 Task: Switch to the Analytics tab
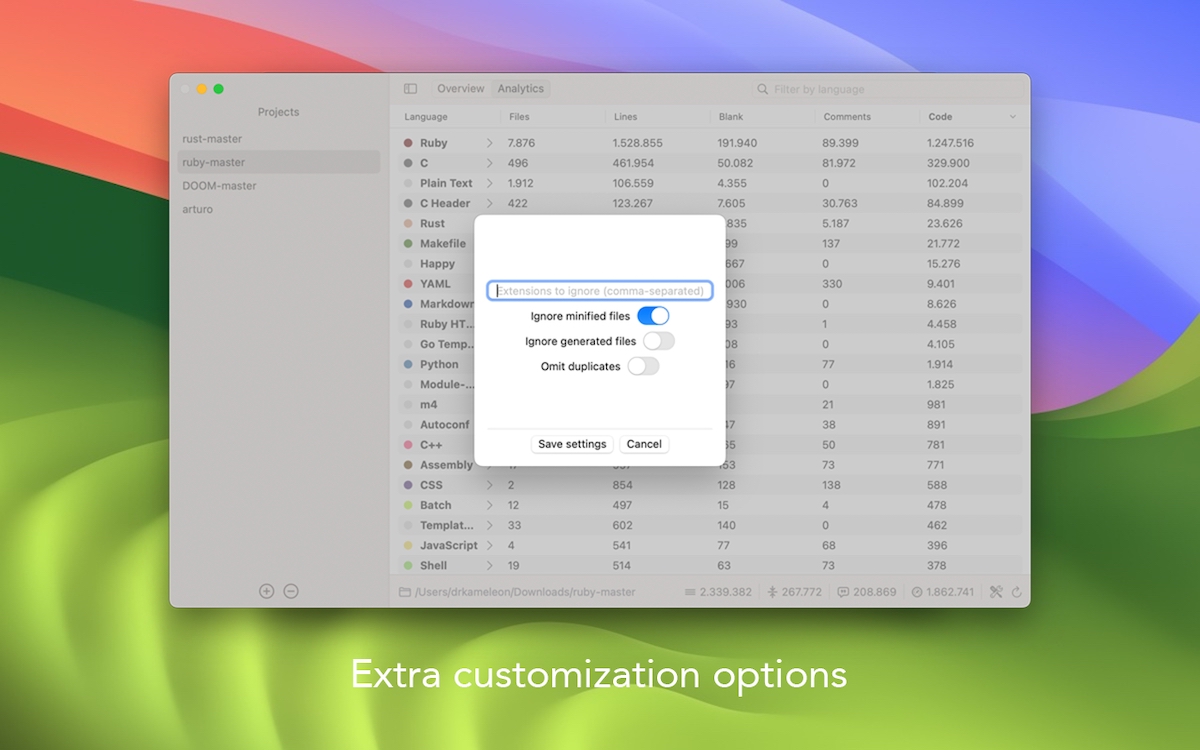coord(521,89)
